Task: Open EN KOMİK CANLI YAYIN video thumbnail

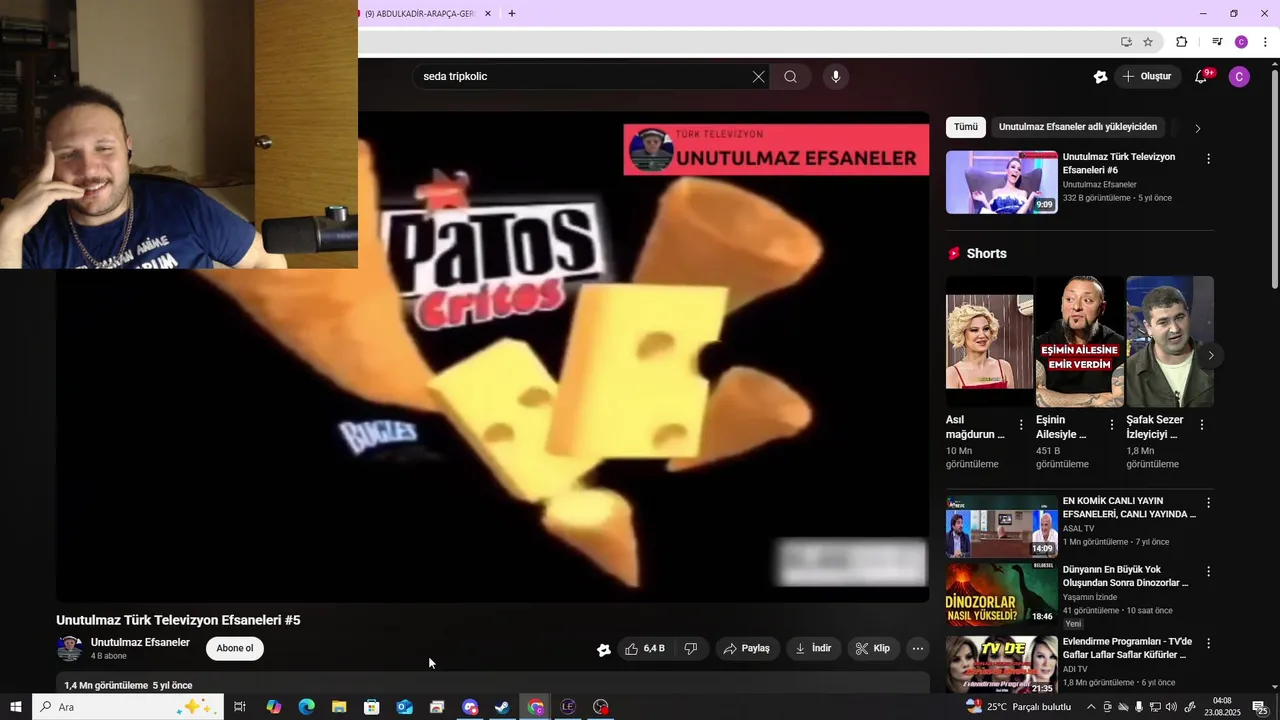Action: 1001,527
